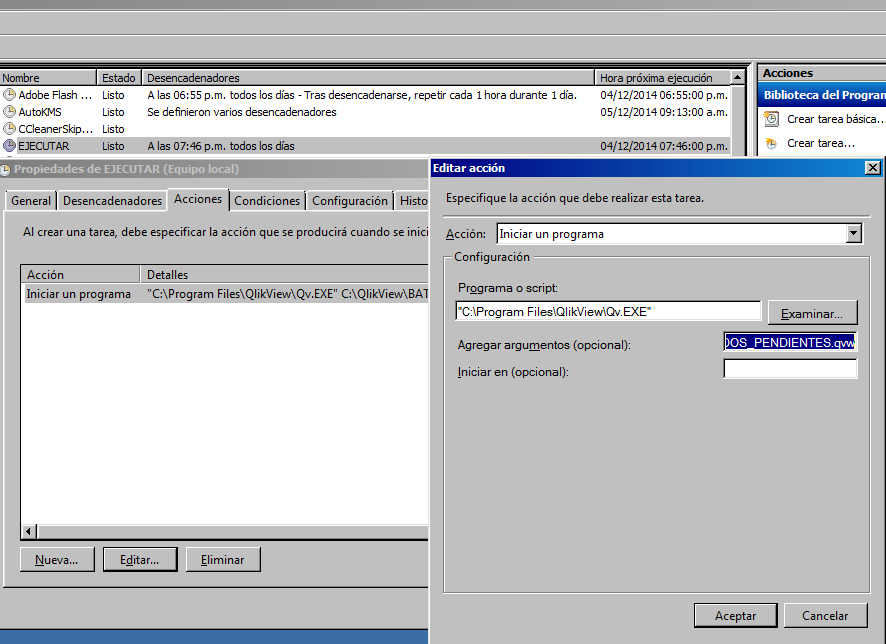This screenshot has height=644, width=886.
Task: Click inside the Iniciar en field
Action: tap(790, 368)
